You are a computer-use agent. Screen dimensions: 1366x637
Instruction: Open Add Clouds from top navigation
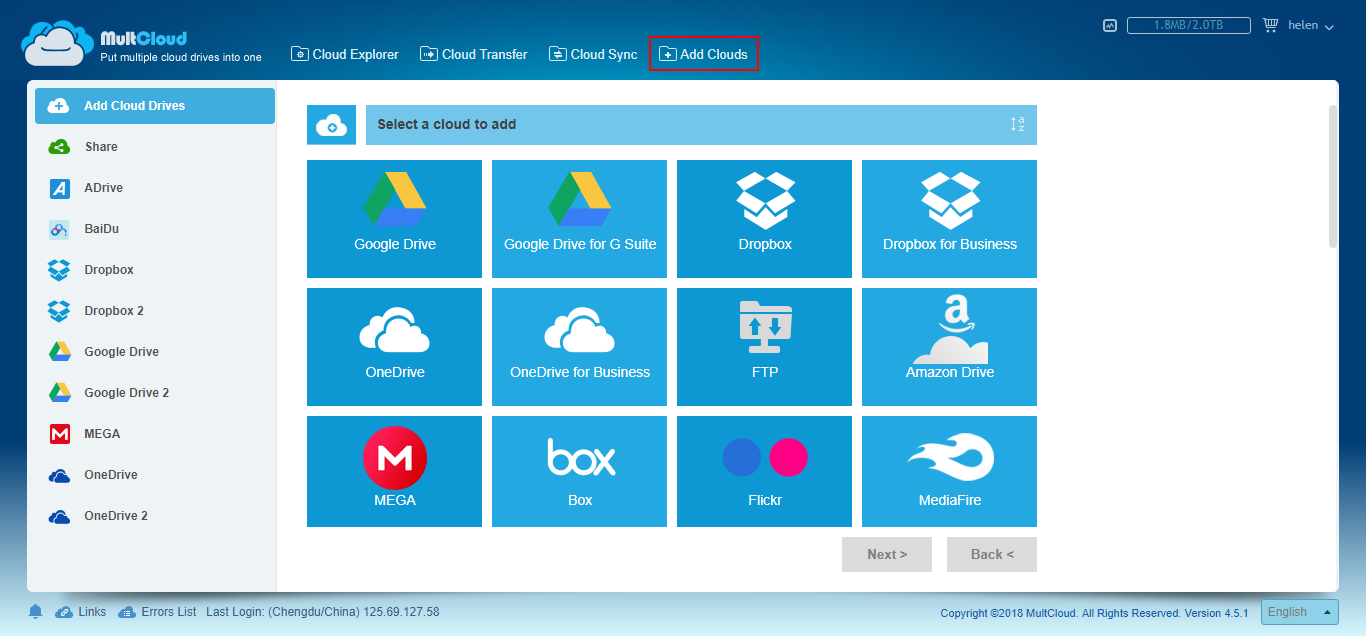coord(704,54)
